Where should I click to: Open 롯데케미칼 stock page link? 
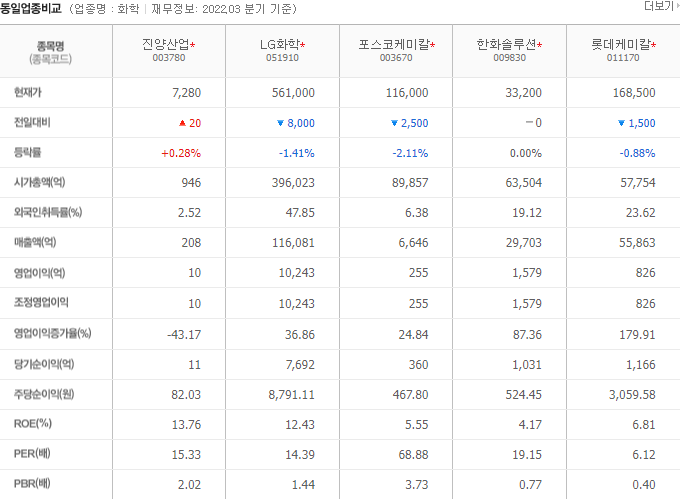pos(621,44)
